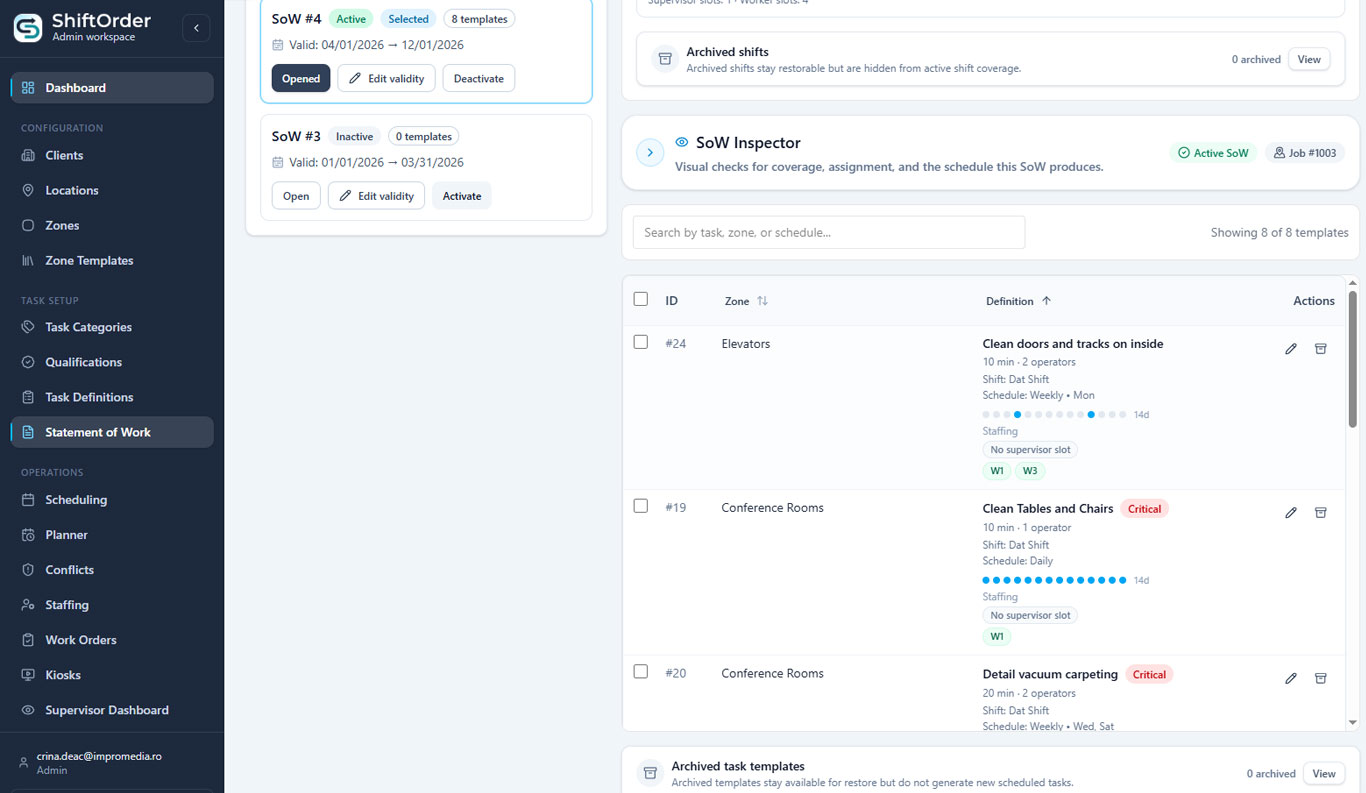Edit validity of SoW #3
This screenshot has height=793, width=1366.
tap(377, 196)
